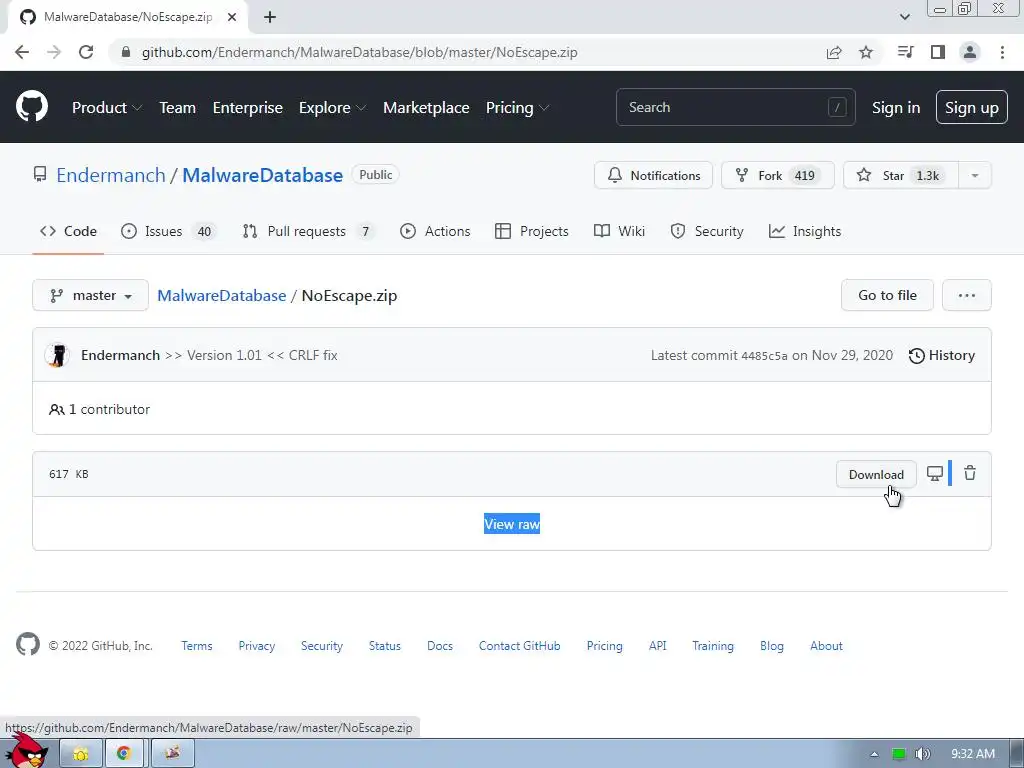Show hidden tray icons arrow

[x=874, y=754]
